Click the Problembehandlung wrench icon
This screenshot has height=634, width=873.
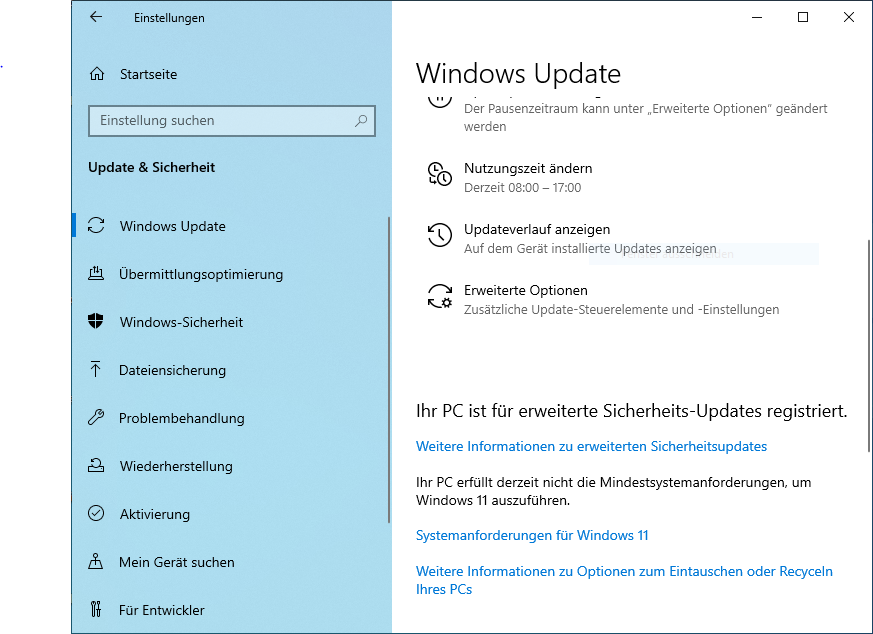tap(97, 418)
